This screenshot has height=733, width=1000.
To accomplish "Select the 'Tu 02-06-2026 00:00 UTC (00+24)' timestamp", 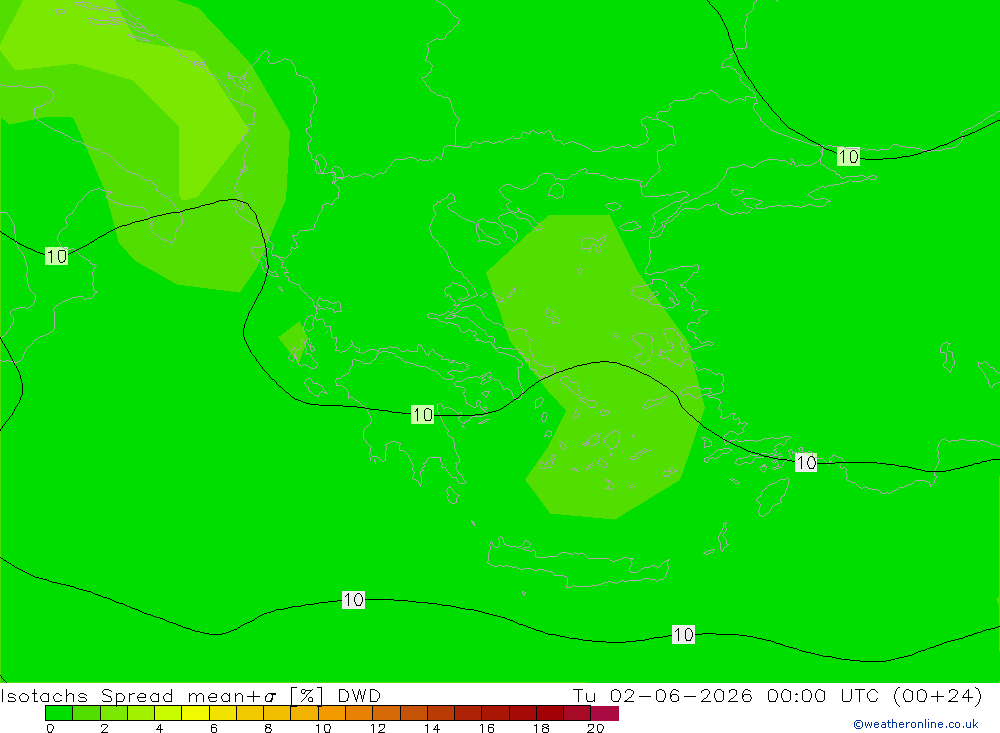I will tap(777, 695).
